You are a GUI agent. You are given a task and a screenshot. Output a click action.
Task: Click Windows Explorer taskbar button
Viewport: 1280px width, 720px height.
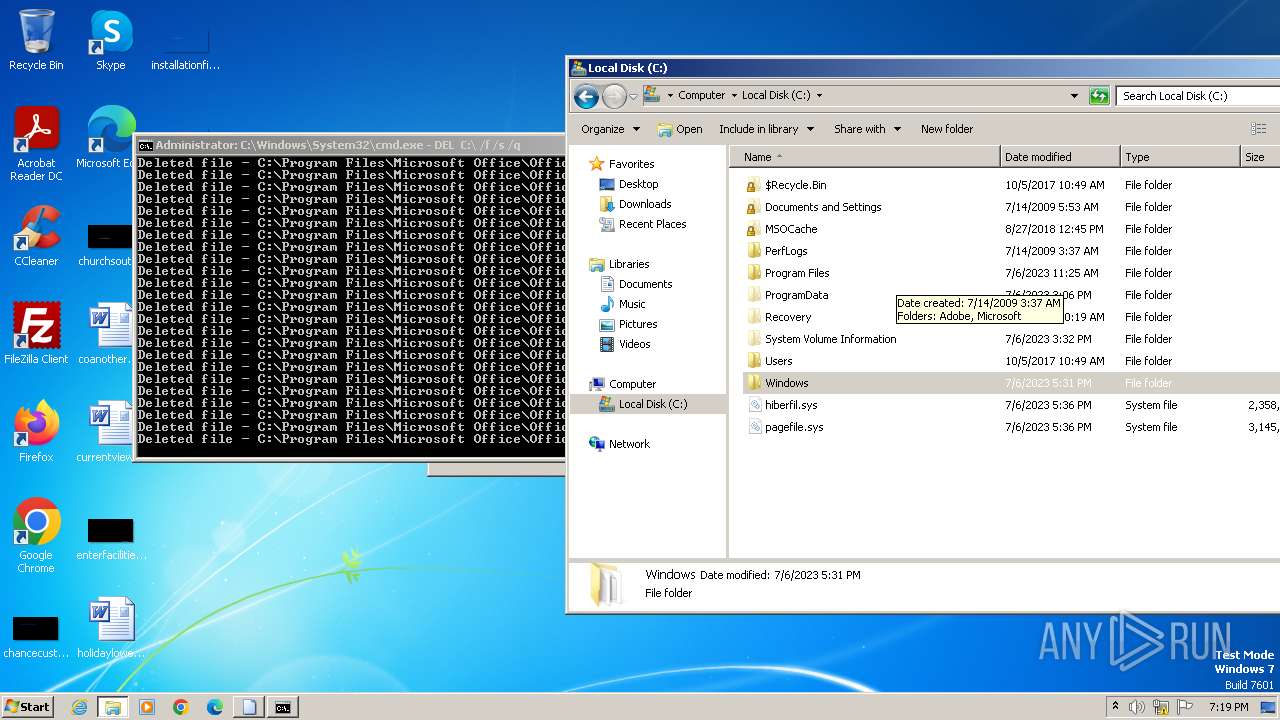(112, 707)
